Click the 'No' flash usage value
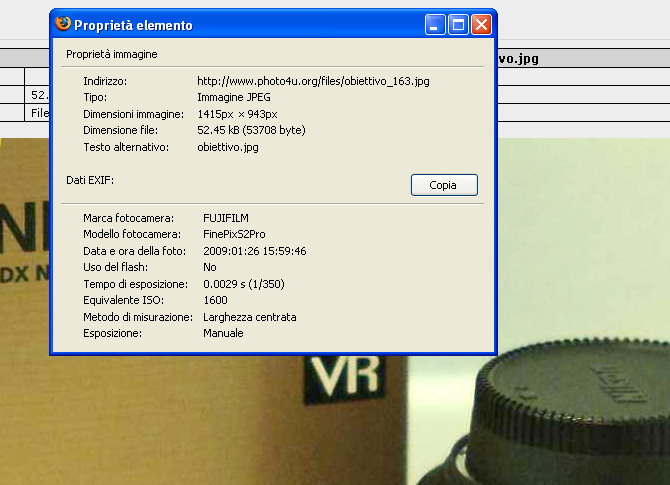The image size is (670, 485). (210, 267)
